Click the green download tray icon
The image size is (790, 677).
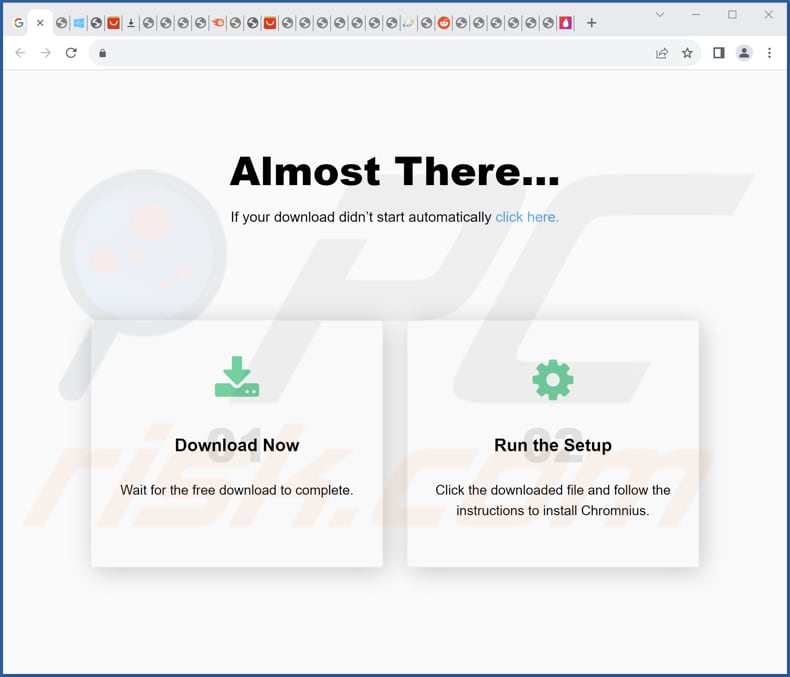point(237,377)
